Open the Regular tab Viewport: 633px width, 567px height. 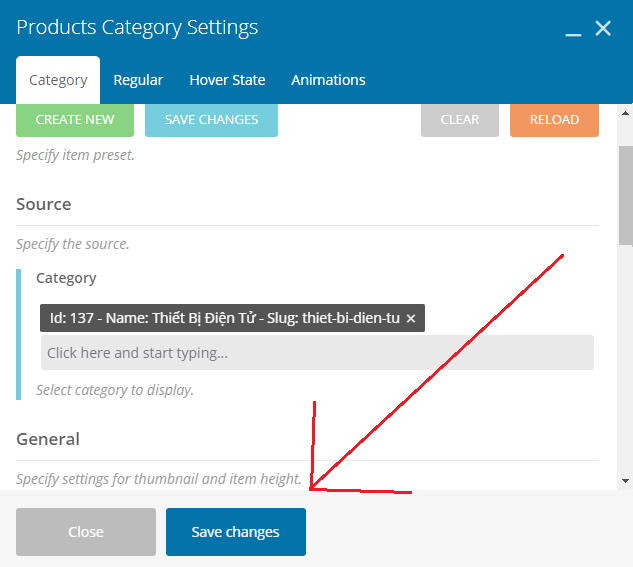click(x=138, y=80)
